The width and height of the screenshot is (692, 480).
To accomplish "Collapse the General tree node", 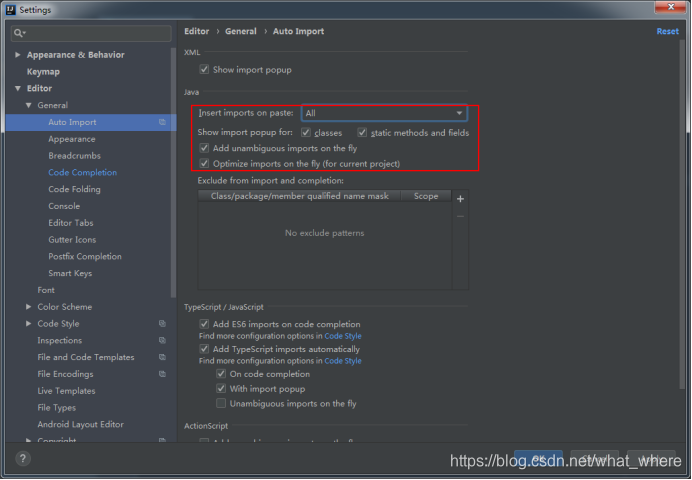I will (29, 105).
